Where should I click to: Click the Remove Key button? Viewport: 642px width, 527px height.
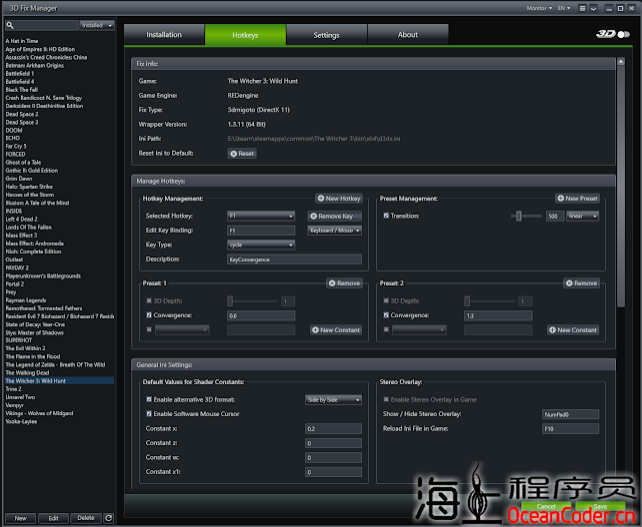click(x=335, y=216)
